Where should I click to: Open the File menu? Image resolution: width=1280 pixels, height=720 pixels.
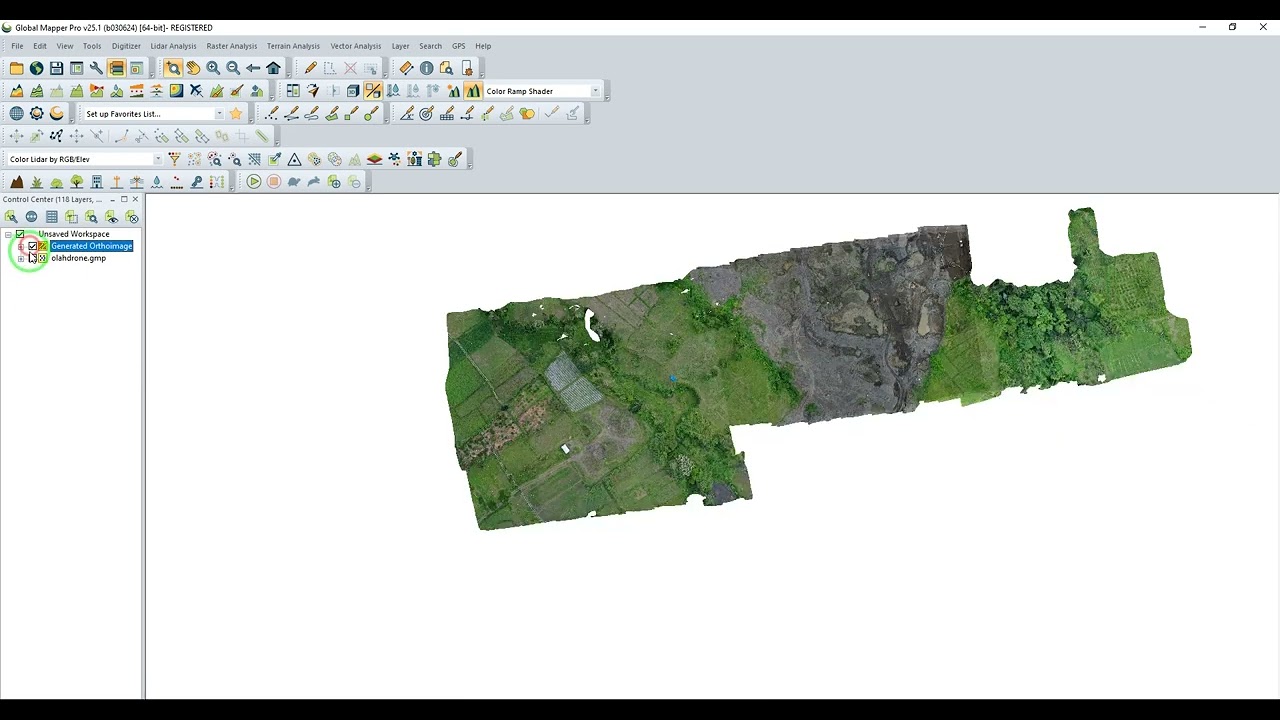[17, 46]
